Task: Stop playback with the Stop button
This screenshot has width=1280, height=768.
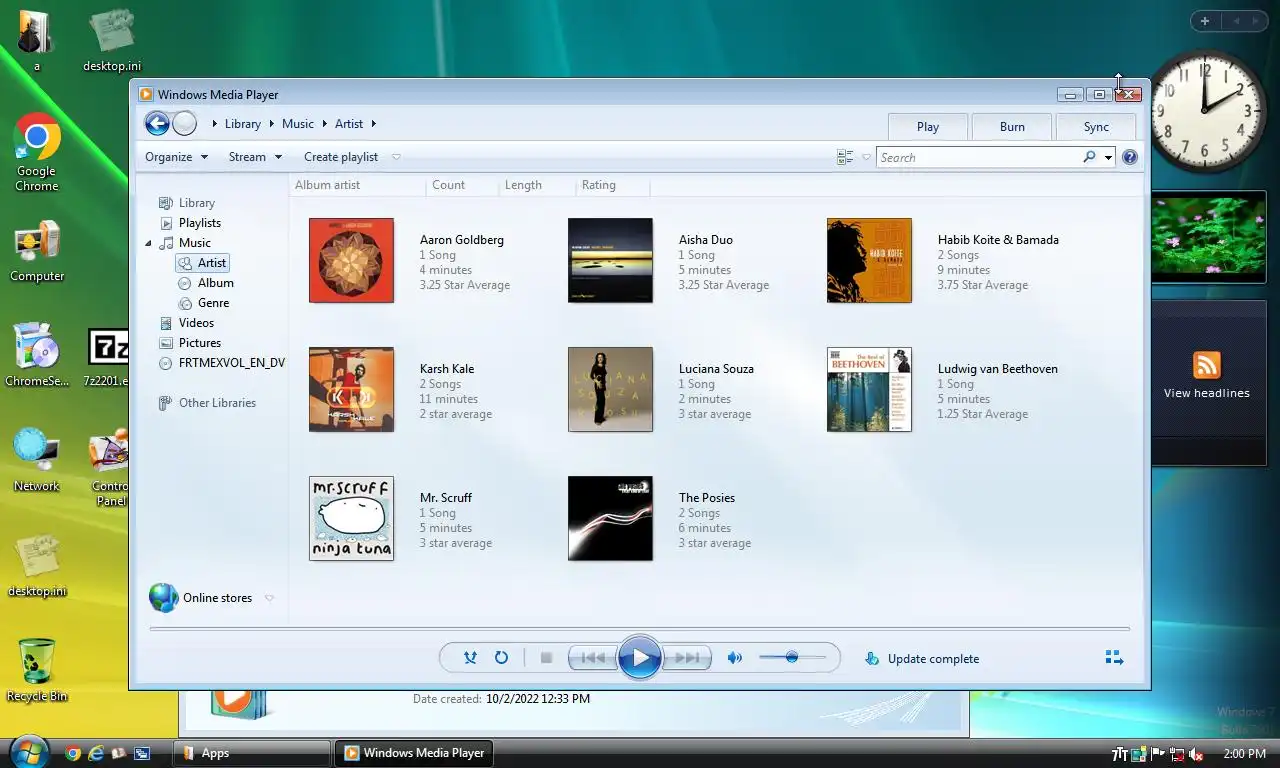Action: tap(546, 658)
